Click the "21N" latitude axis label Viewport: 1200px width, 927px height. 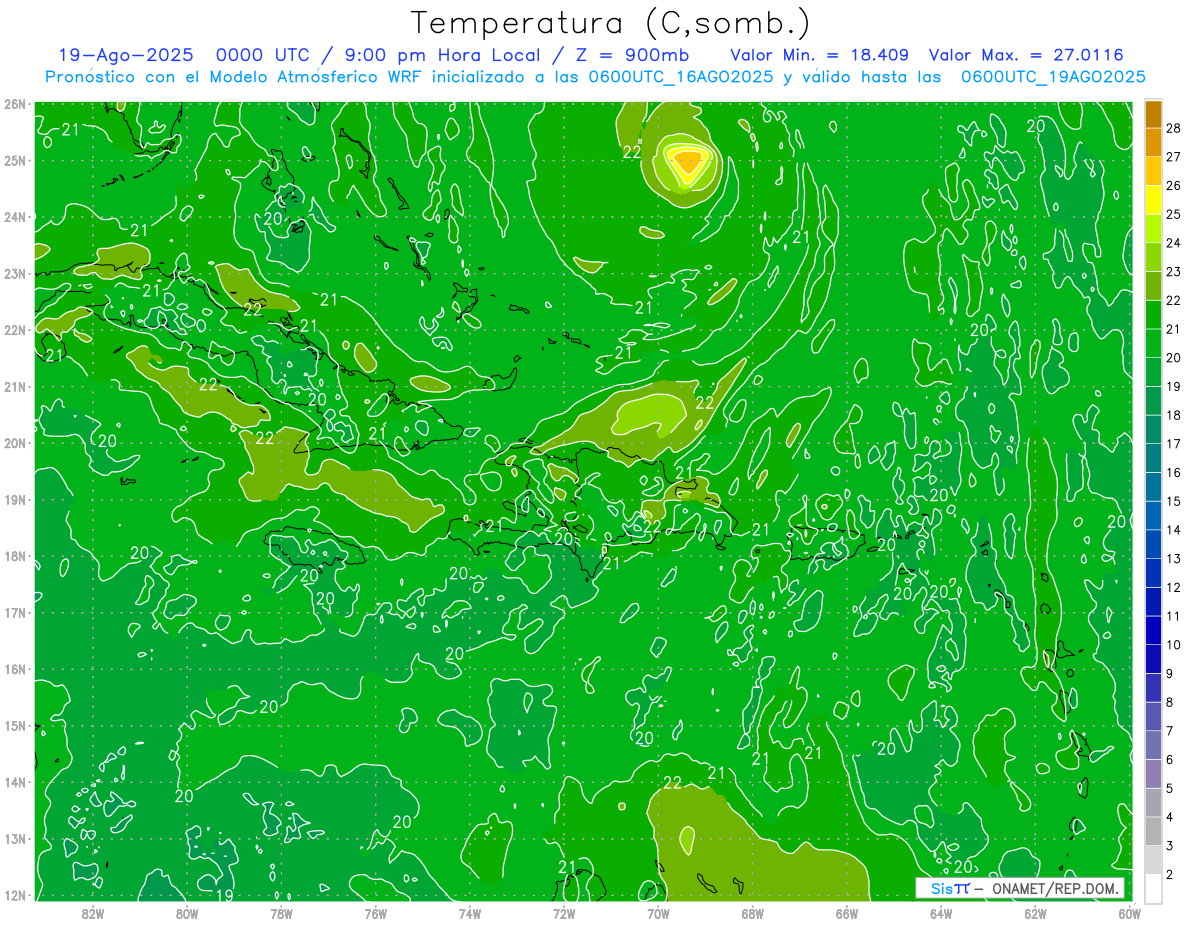click(14, 386)
